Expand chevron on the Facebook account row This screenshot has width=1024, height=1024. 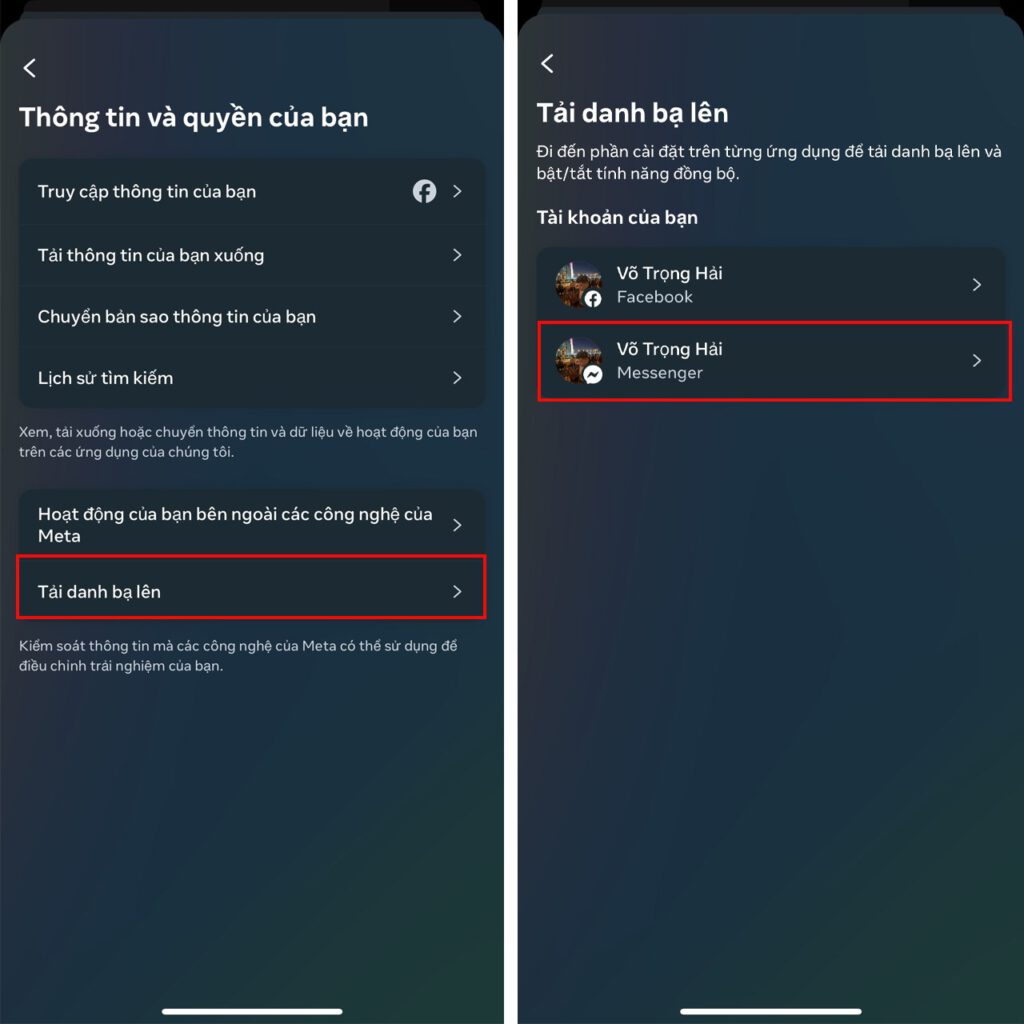976,285
